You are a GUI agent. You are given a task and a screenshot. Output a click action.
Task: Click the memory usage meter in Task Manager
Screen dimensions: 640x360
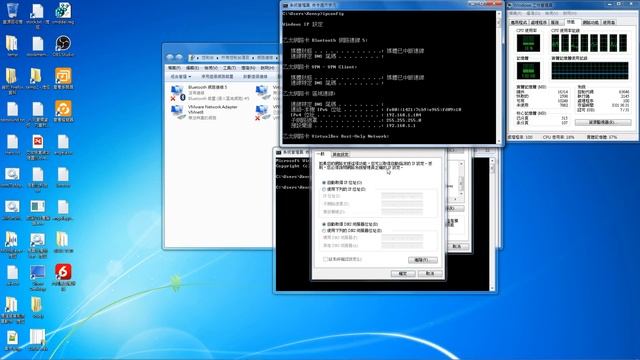[528, 71]
